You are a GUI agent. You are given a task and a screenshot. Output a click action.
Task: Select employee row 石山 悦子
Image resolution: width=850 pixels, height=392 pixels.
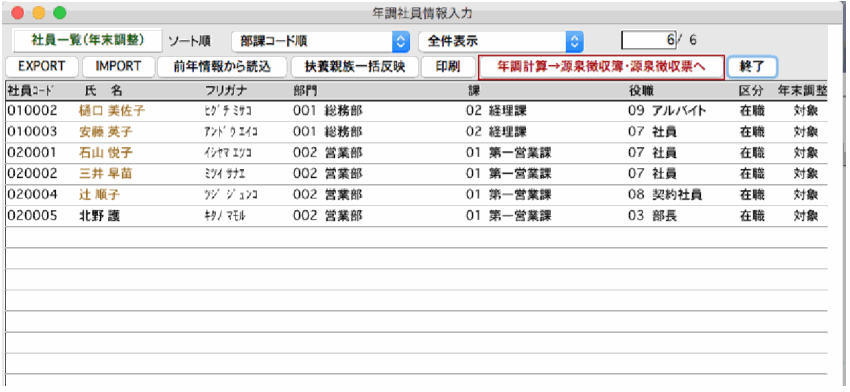pyautogui.click(x=416, y=153)
